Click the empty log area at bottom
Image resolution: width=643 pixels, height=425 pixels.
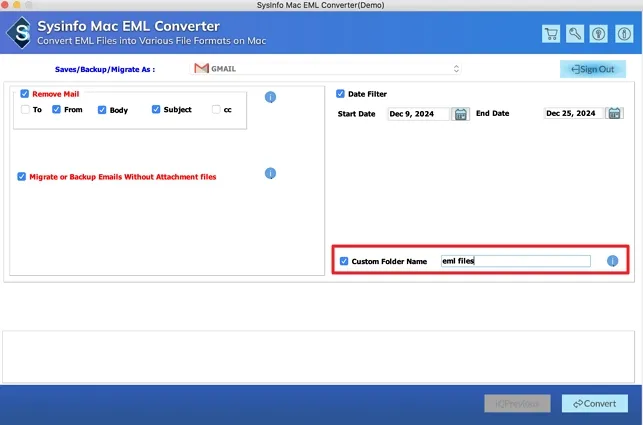318,357
